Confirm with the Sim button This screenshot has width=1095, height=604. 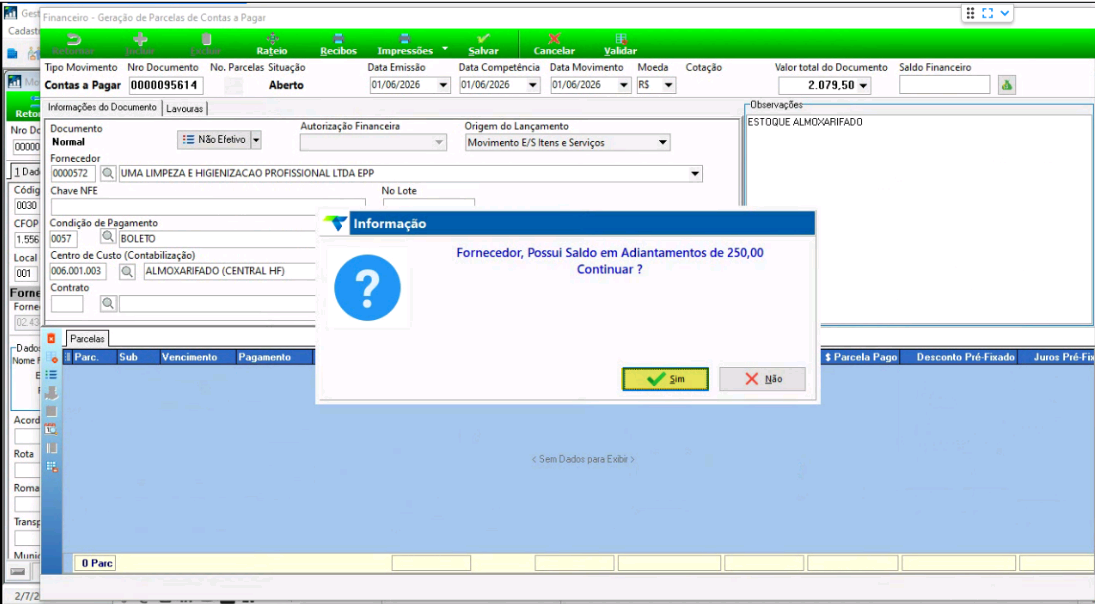(666, 379)
